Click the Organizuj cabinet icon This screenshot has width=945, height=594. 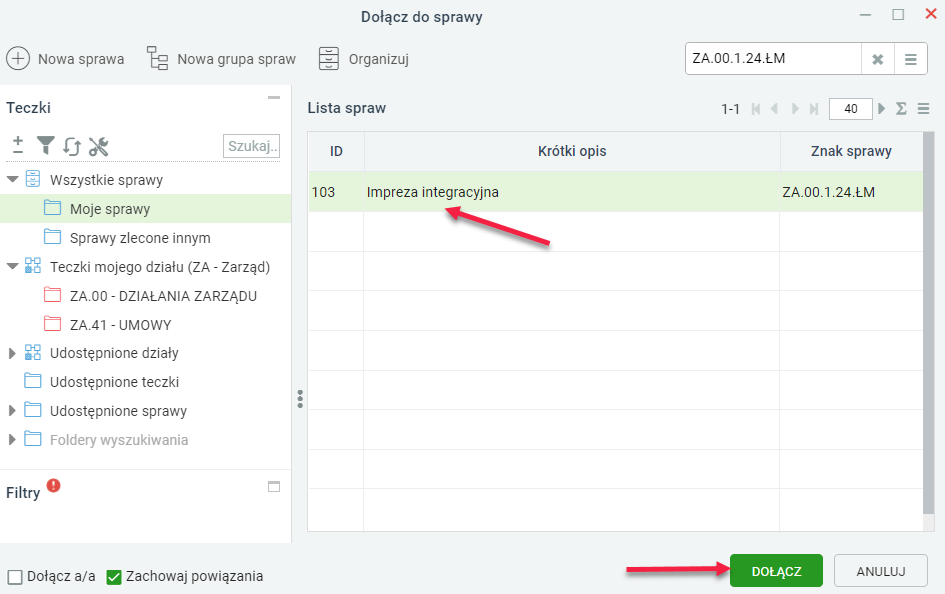328,59
